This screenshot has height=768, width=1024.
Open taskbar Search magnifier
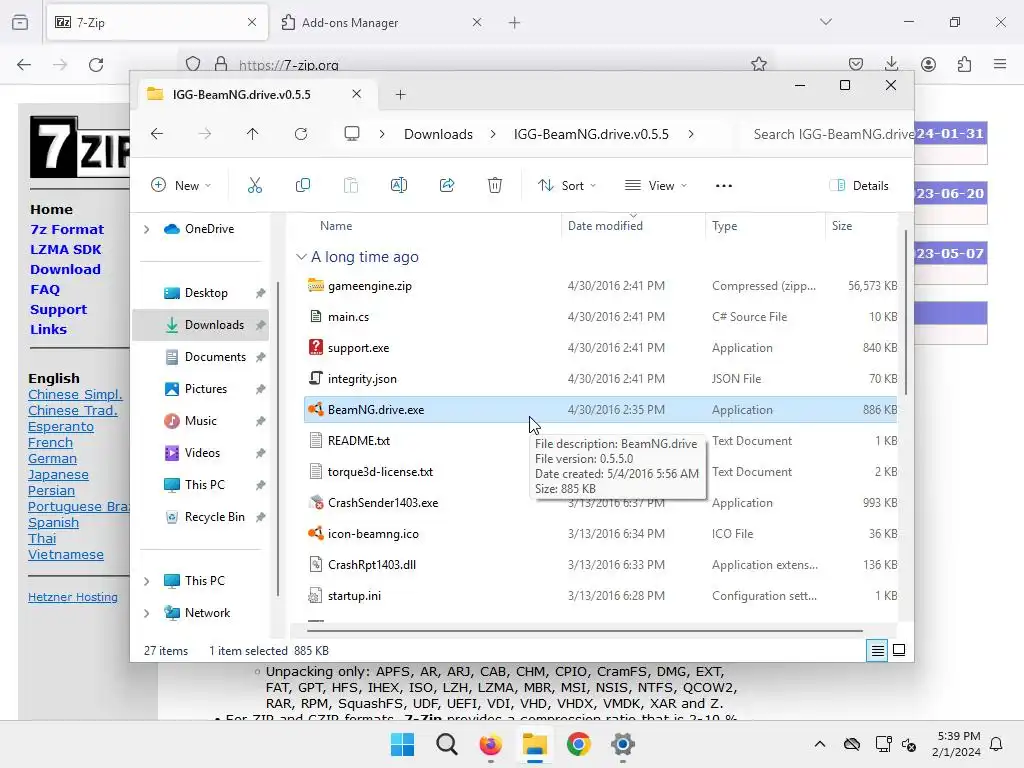(x=447, y=744)
